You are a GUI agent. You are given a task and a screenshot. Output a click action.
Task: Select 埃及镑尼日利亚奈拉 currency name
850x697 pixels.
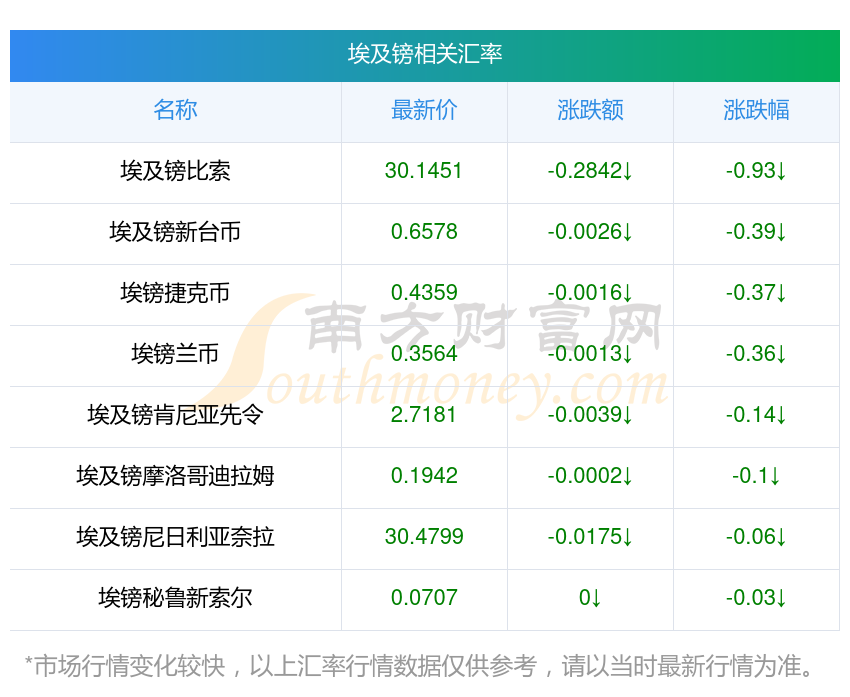tap(175, 537)
